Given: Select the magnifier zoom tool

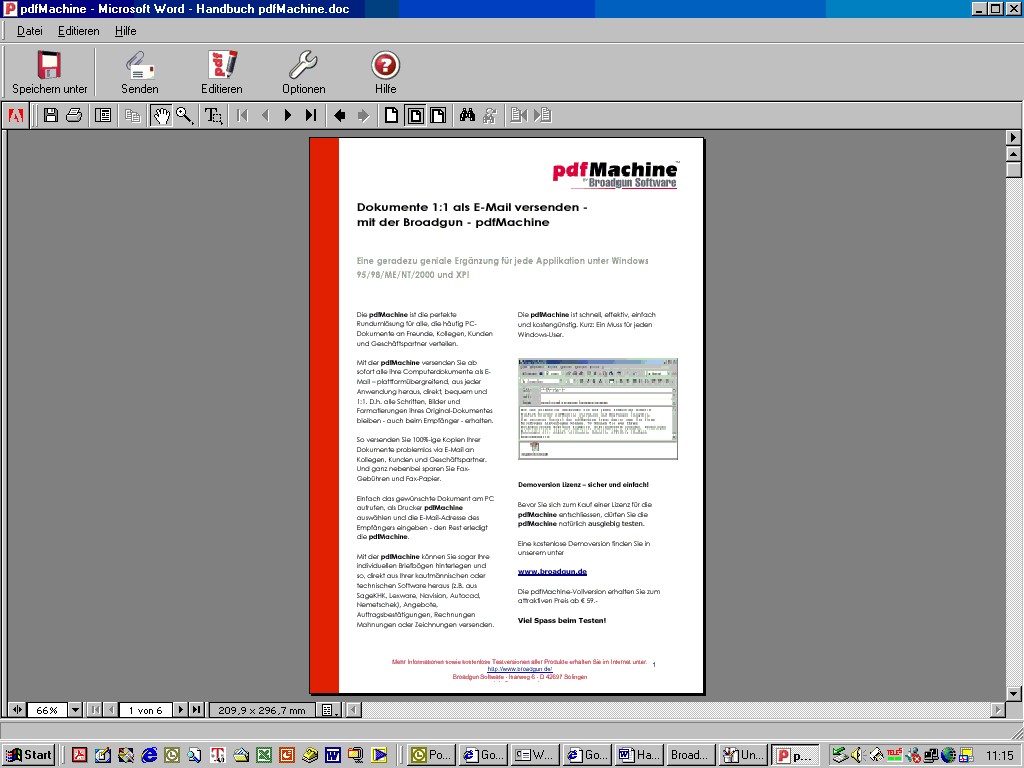Looking at the screenshot, I should 185,116.
